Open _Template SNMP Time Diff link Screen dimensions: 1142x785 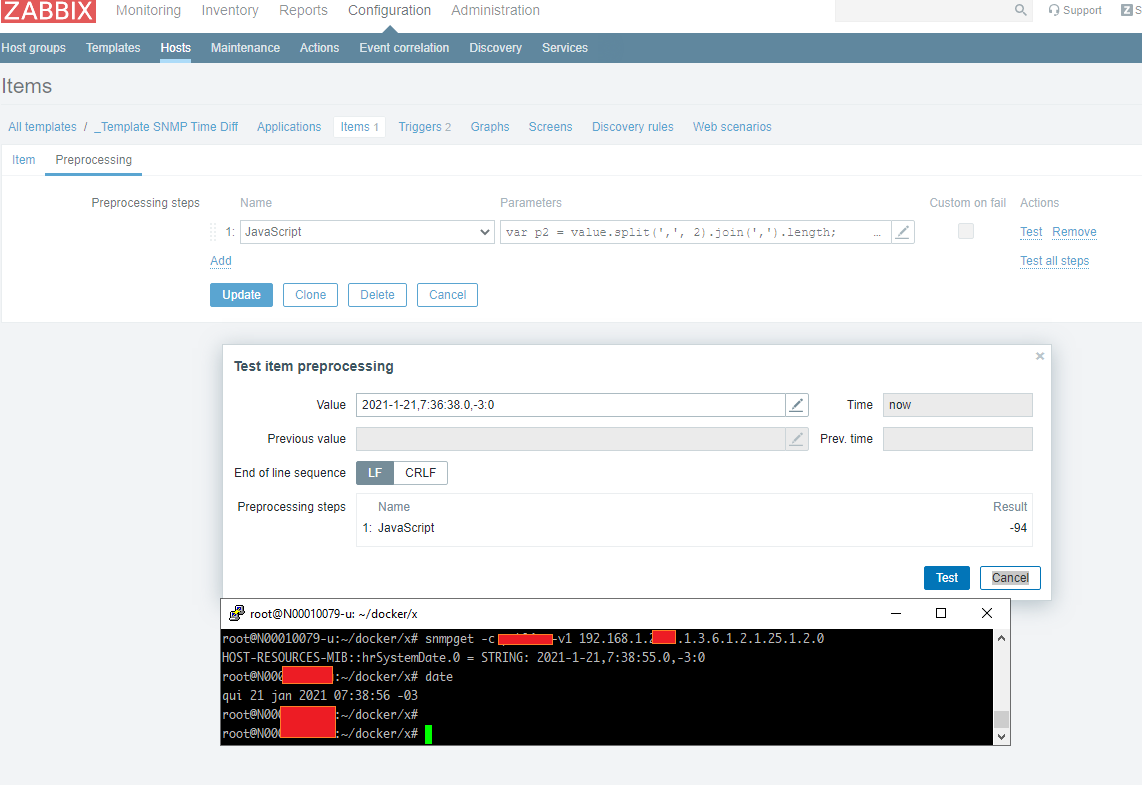click(x=167, y=127)
